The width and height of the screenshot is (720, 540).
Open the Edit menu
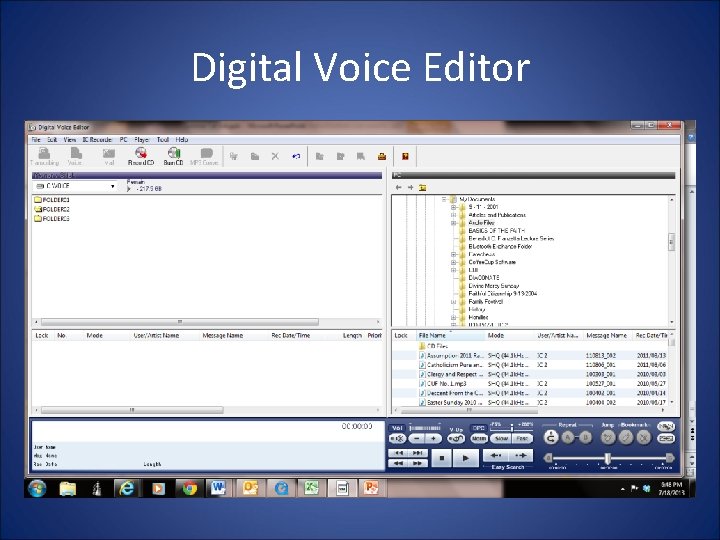coord(52,140)
